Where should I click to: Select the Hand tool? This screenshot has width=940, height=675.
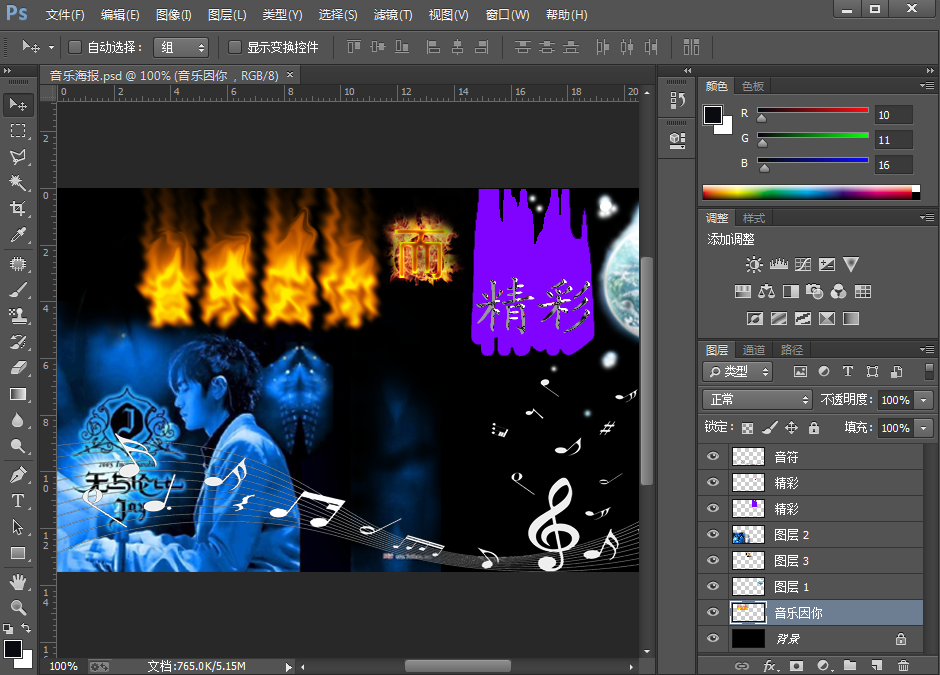(18, 581)
